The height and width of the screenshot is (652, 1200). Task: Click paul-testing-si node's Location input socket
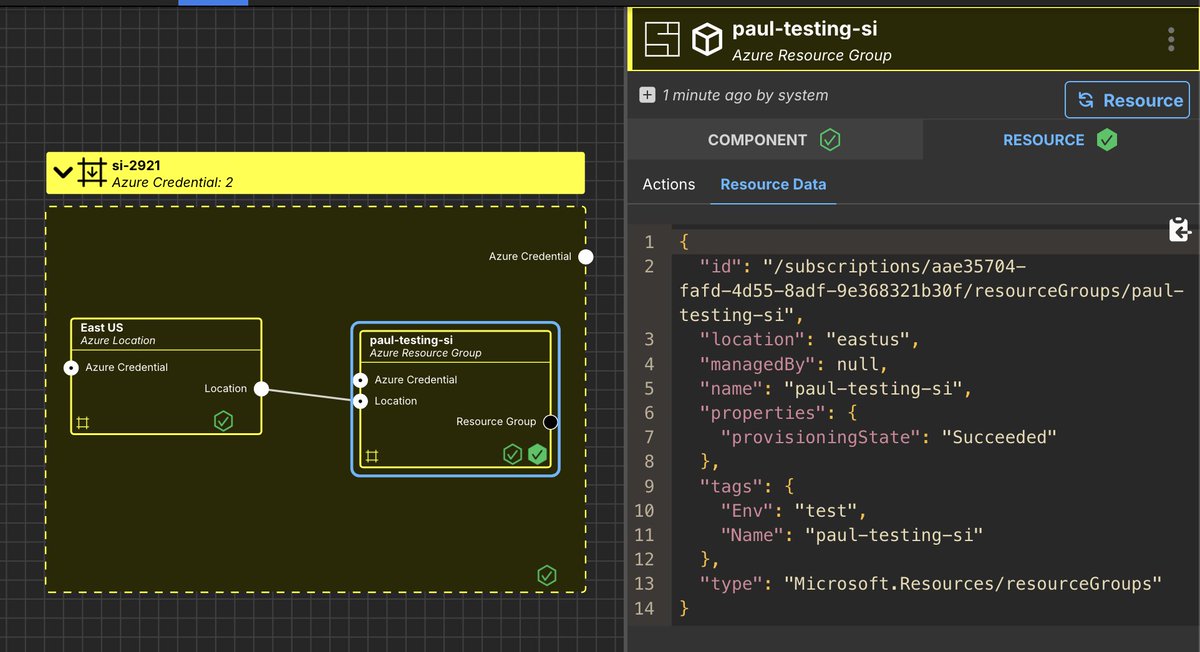click(360, 401)
